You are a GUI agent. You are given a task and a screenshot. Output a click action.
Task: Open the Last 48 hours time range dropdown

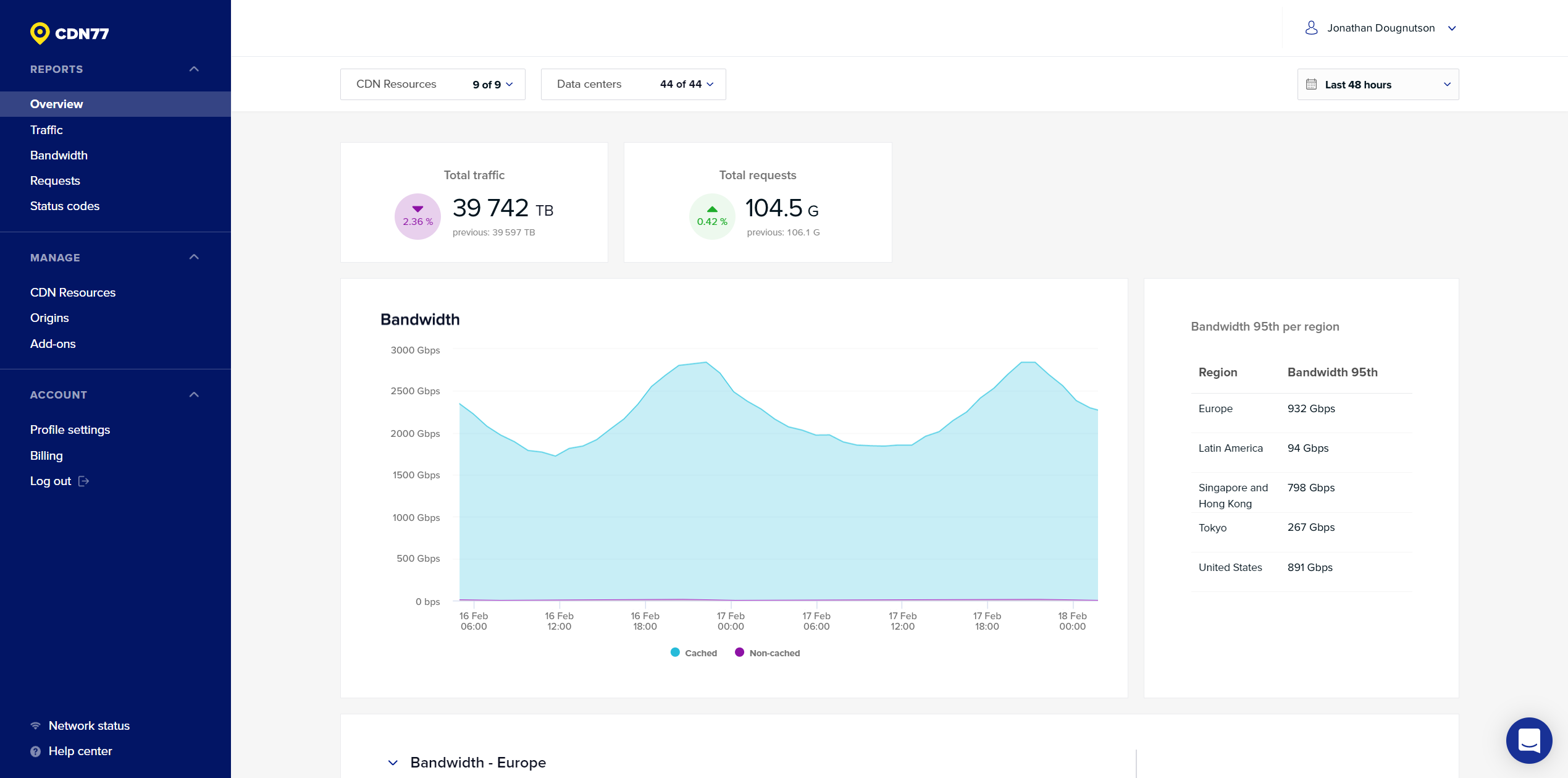[1378, 85]
